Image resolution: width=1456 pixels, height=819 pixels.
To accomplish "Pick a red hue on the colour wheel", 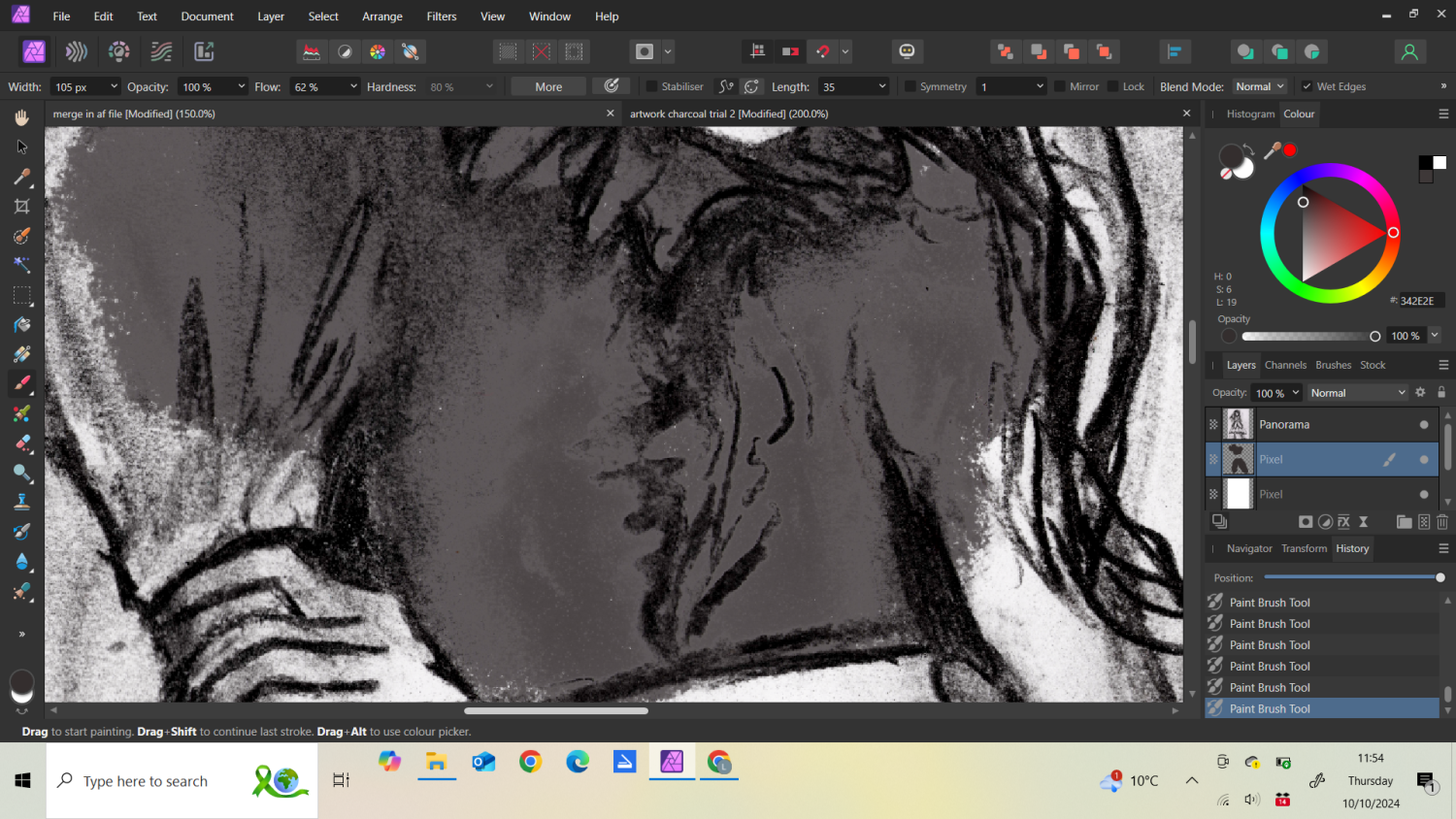I will (1394, 233).
